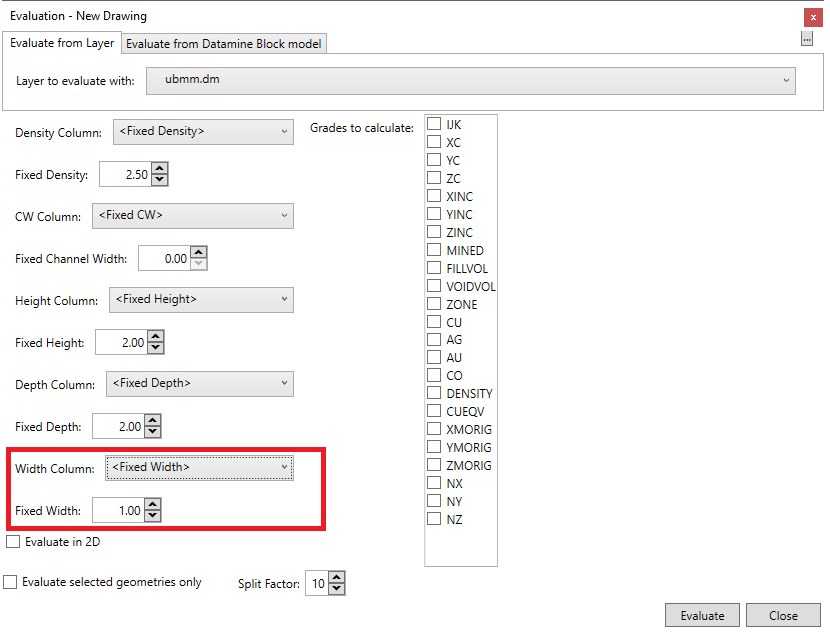Click the ellipsis button at top right
The height and width of the screenshot is (638, 830).
click(x=806, y=39)
